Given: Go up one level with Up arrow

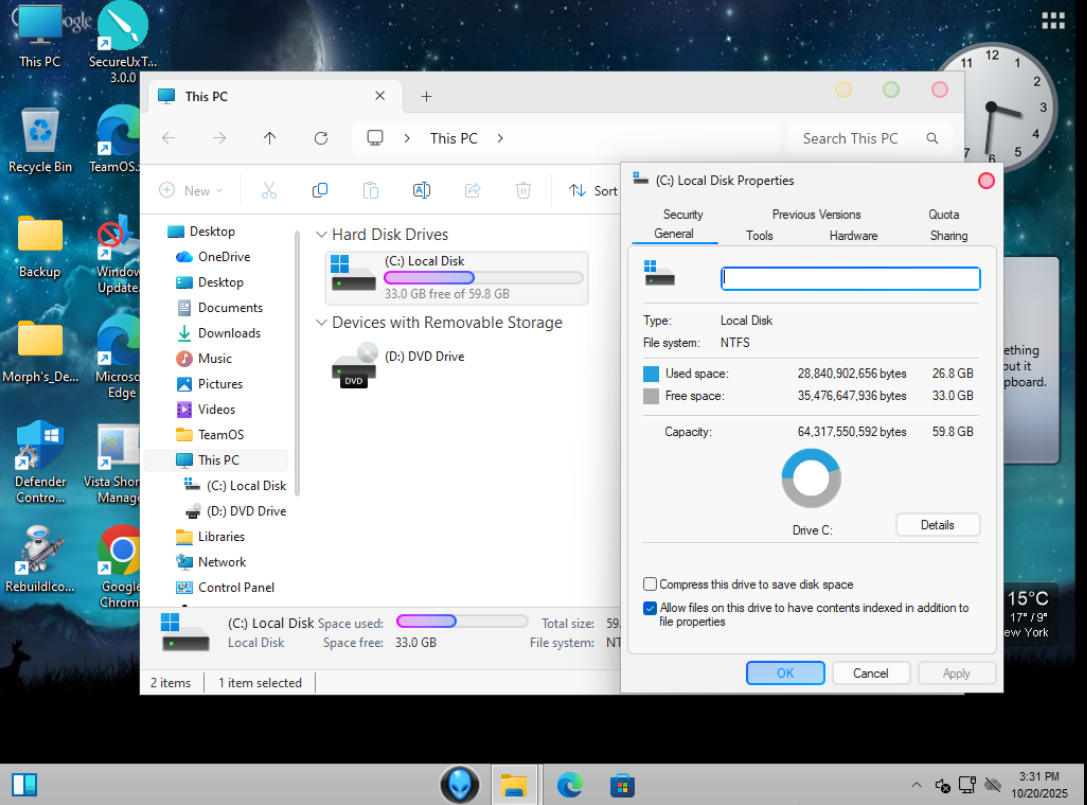Looking at the screenshot, I should pyautogui.click(x=270, y=138).
